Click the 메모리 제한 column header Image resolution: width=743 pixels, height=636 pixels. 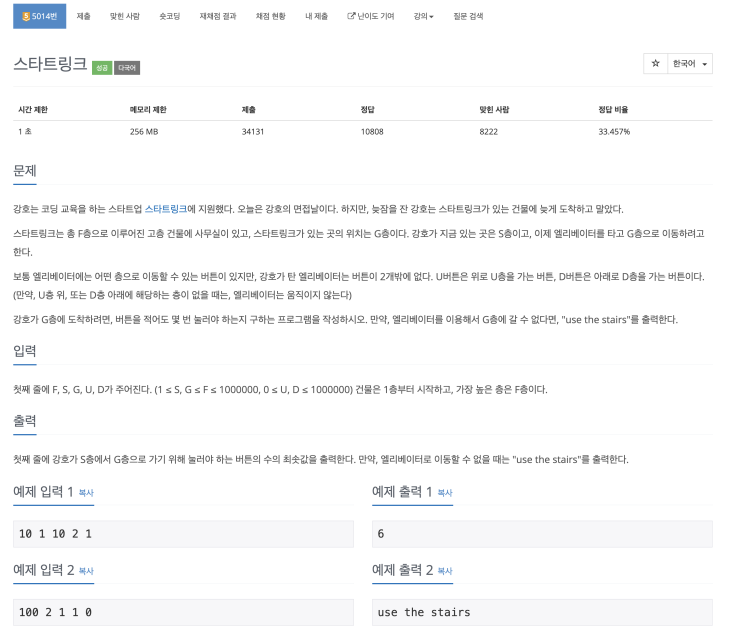point(148,109)
